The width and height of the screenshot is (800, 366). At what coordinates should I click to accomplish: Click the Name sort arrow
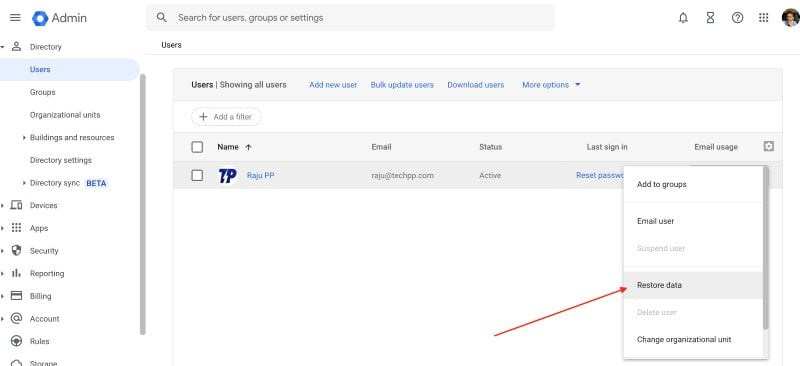(248, 147)
